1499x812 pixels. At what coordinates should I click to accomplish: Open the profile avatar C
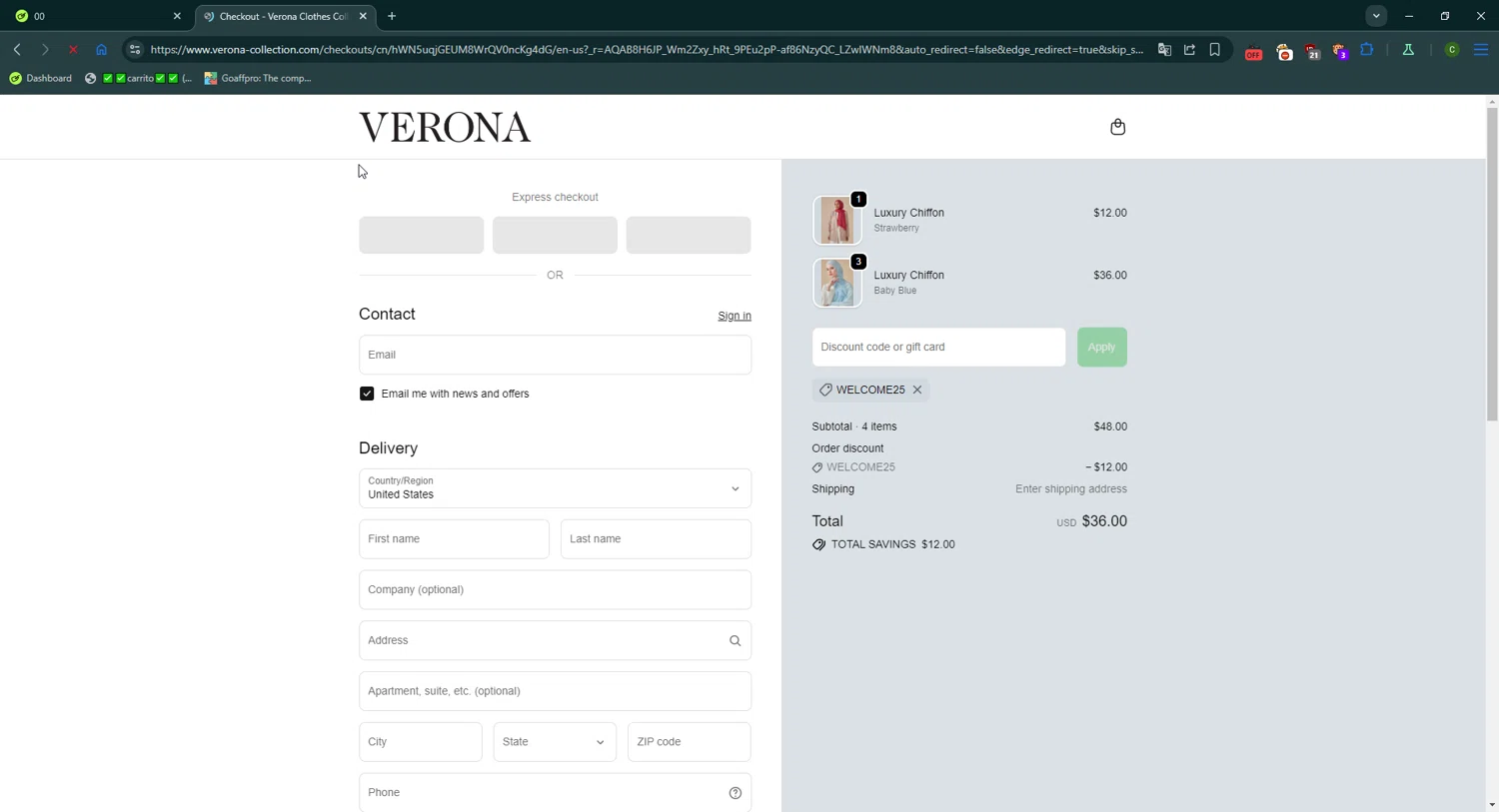click(x=1452, y=49)
